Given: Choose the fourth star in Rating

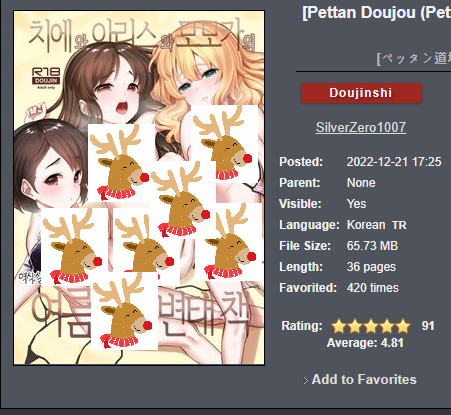Looking at the screenshot, I should click(x=387, y=326).
